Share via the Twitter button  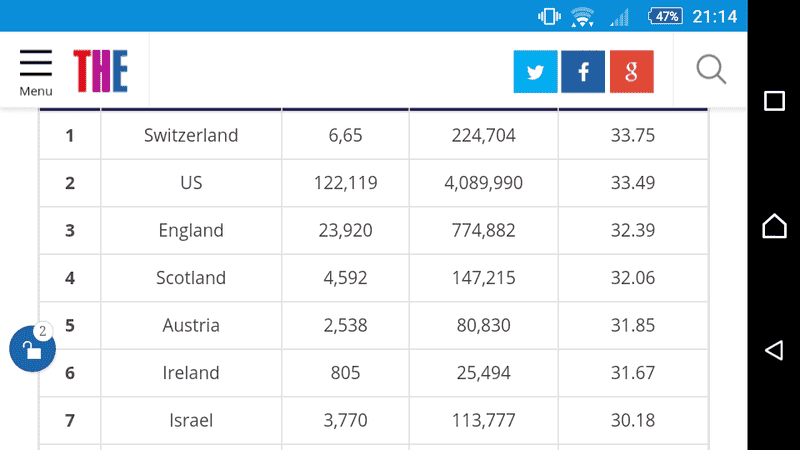pyautogui.click(x=535, y=72)
